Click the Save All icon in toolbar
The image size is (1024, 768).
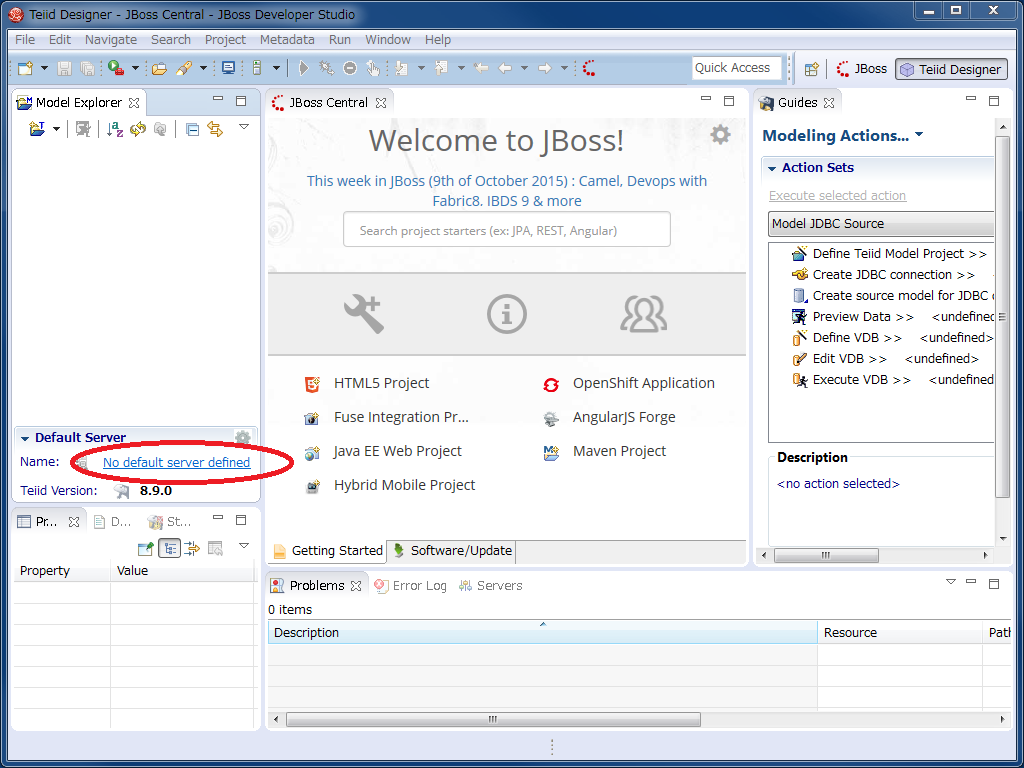[87, 68]
